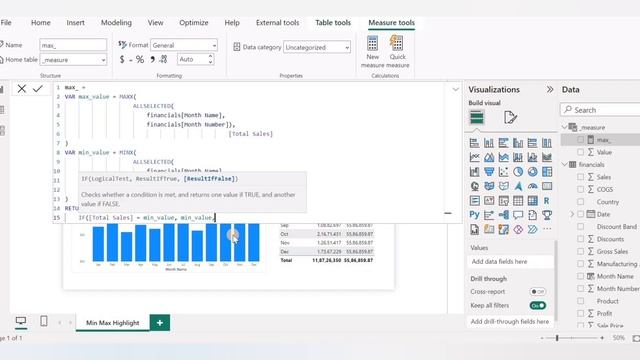
Task: Select the pie chart visual
Action: coord(518,172)
